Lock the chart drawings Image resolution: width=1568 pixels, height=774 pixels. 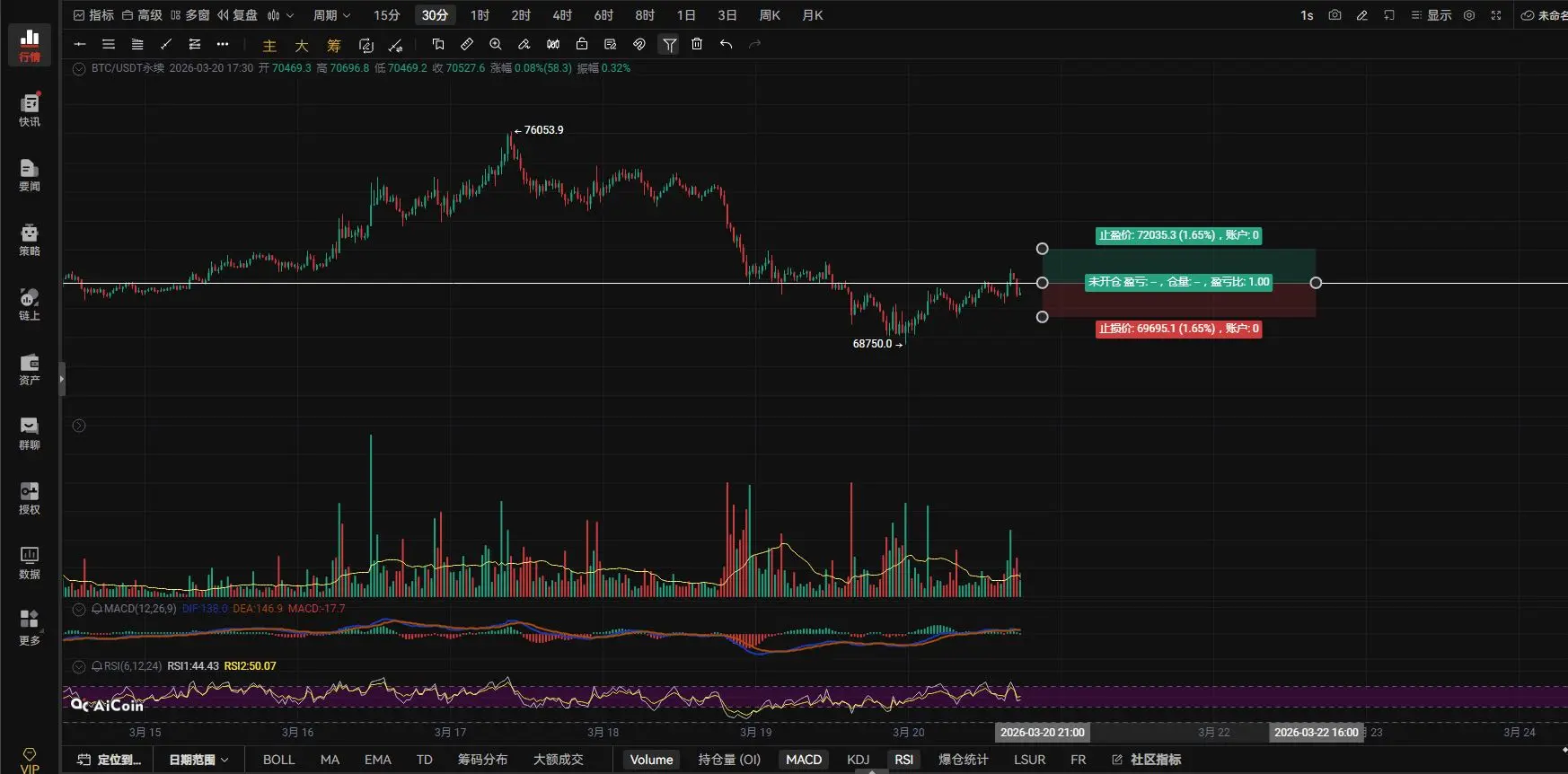pyautogui.click(x=582, y=44)
